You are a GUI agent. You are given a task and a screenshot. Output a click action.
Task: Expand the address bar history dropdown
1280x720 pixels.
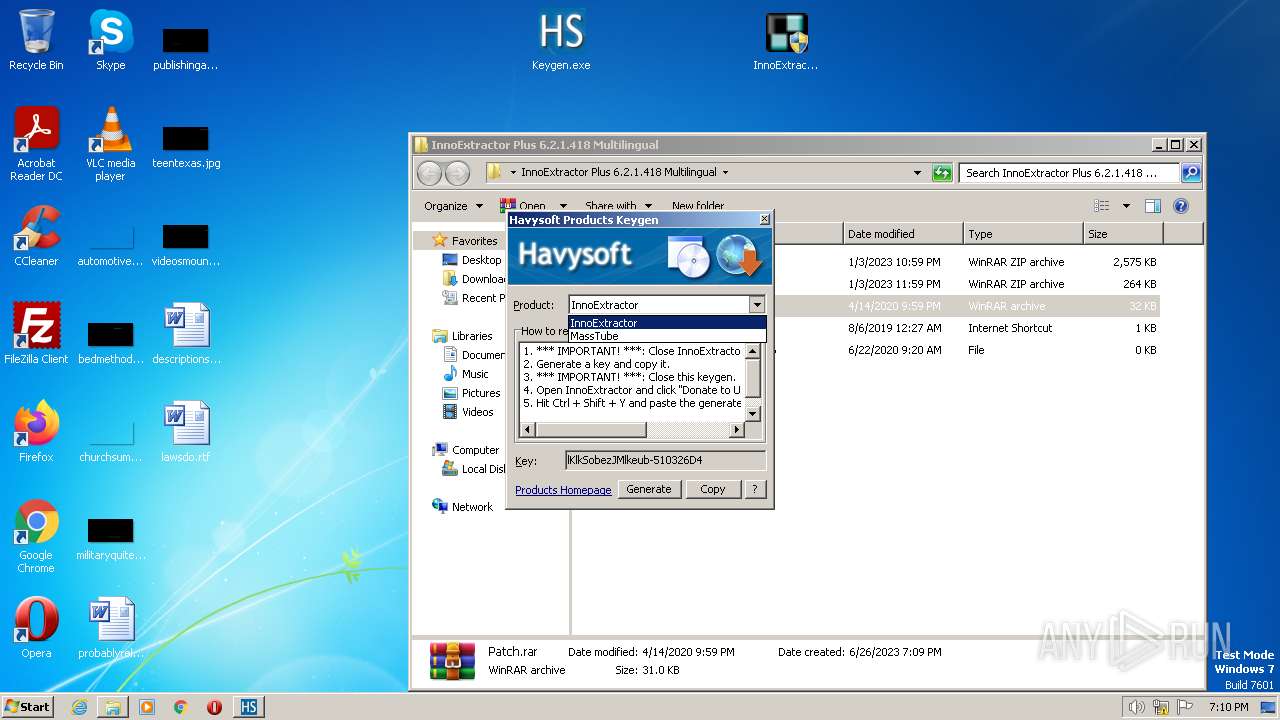(917, 173)
